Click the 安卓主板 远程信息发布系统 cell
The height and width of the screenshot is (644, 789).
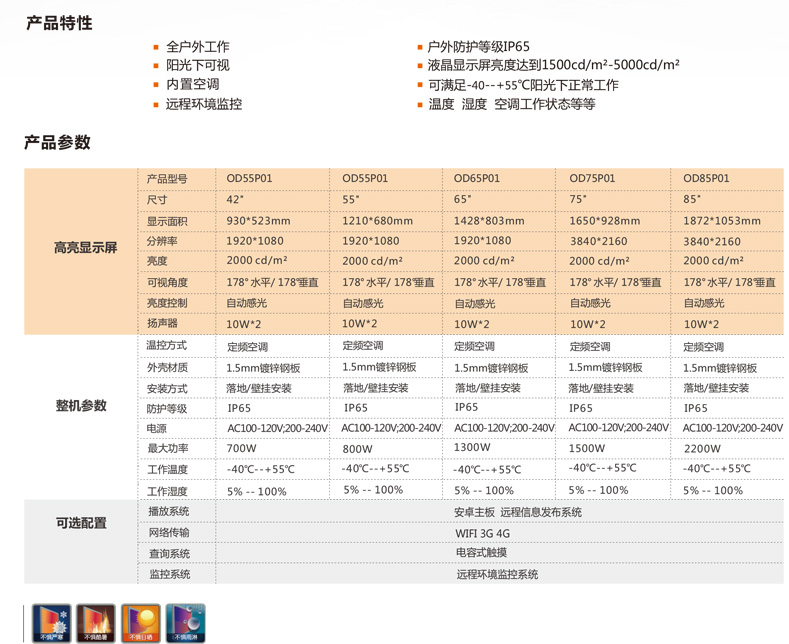[497, 513]
